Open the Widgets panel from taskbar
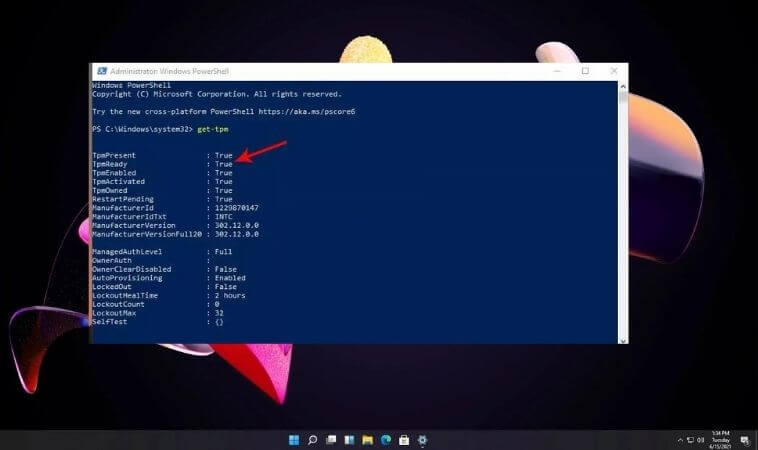 [349, 440]
